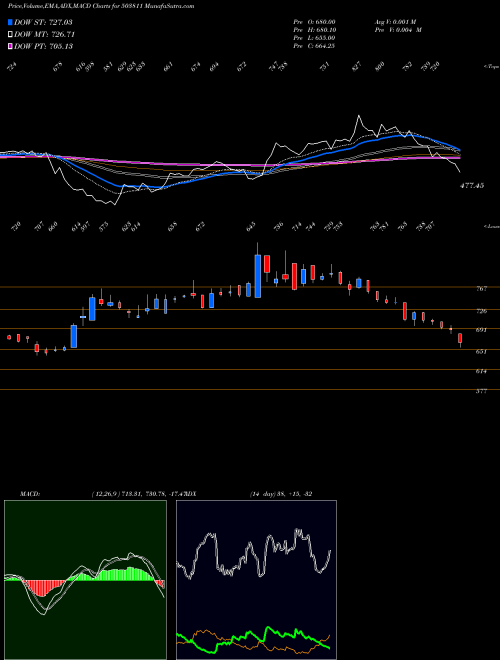Viewport: 500px width, 660px height.
Task: Click the highest peak of white price line
Action: (359, 115)
